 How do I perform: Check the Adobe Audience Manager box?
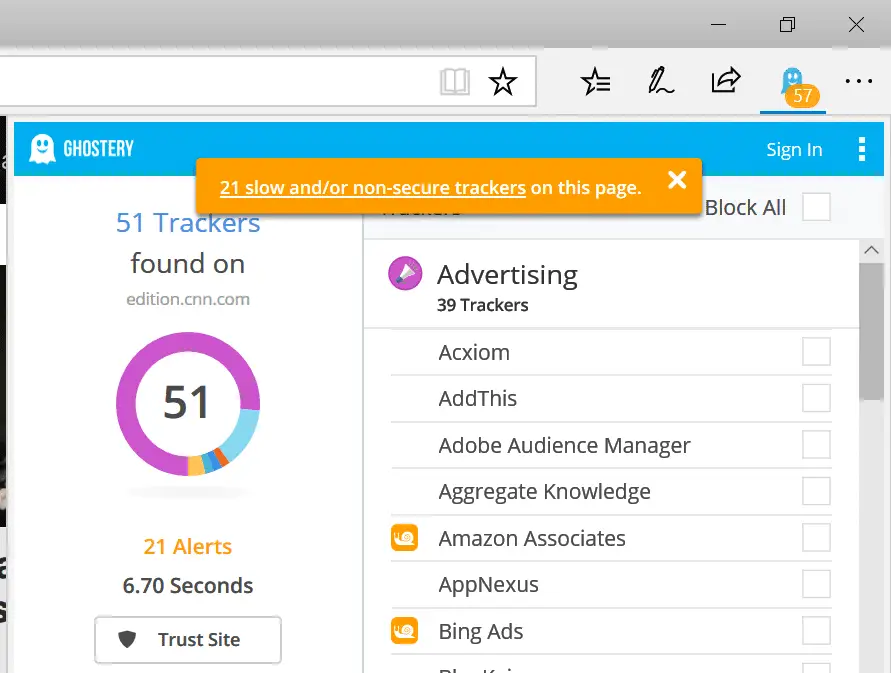[x=817, y=444]
